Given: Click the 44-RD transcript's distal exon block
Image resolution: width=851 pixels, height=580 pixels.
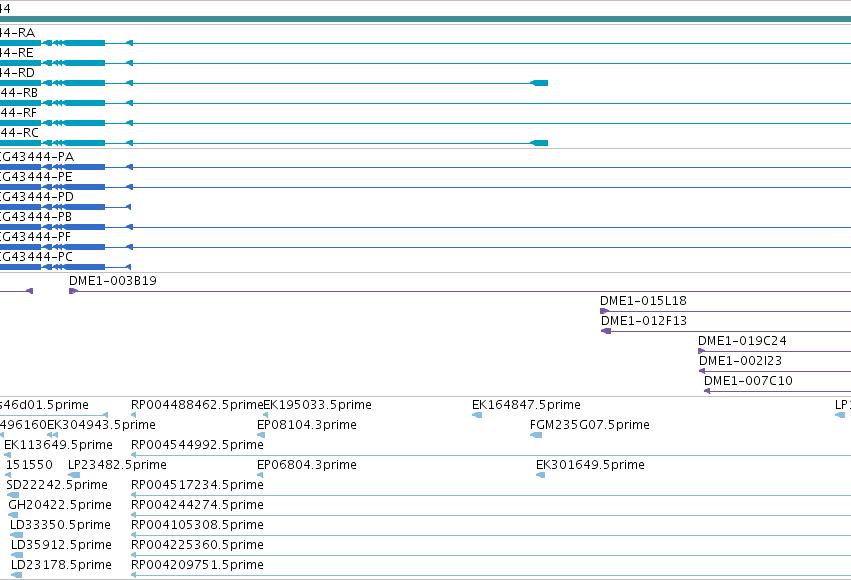Looking at the screenshot, I should [539, 83].
